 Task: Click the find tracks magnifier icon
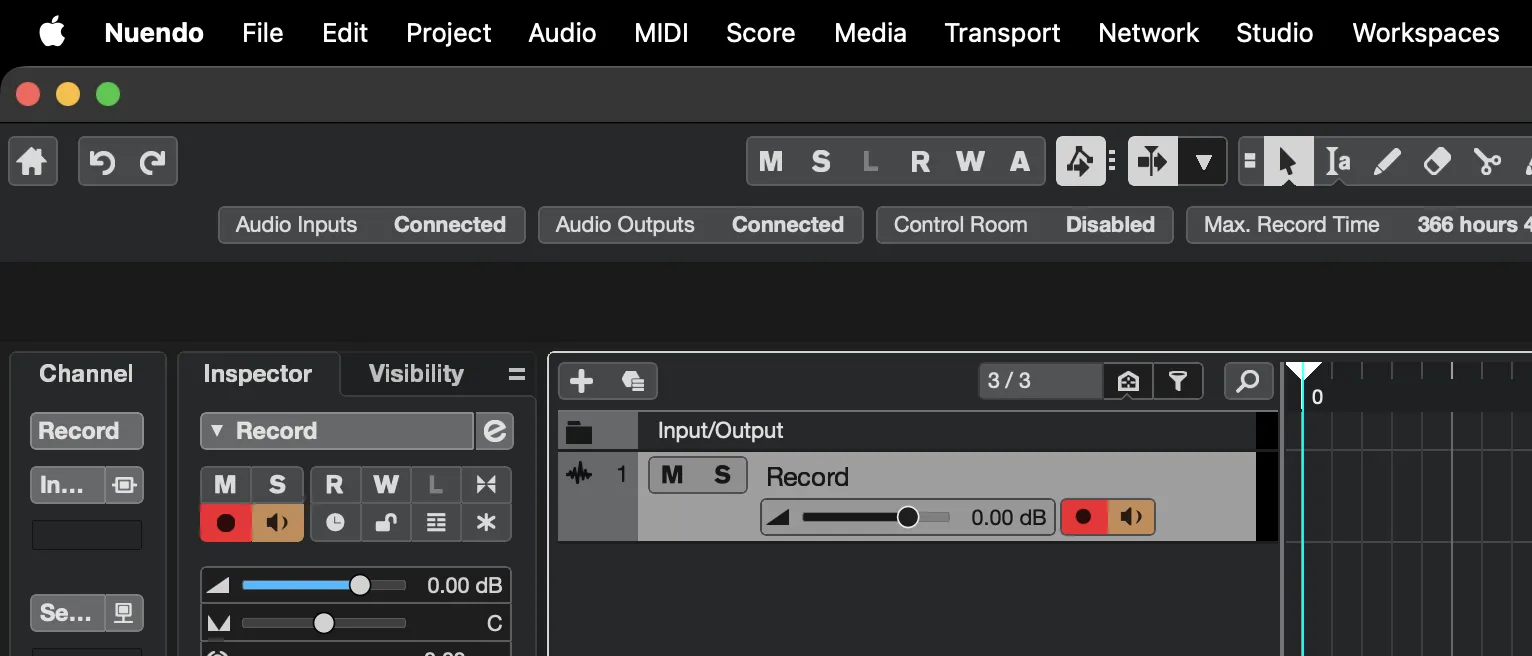1248,381
